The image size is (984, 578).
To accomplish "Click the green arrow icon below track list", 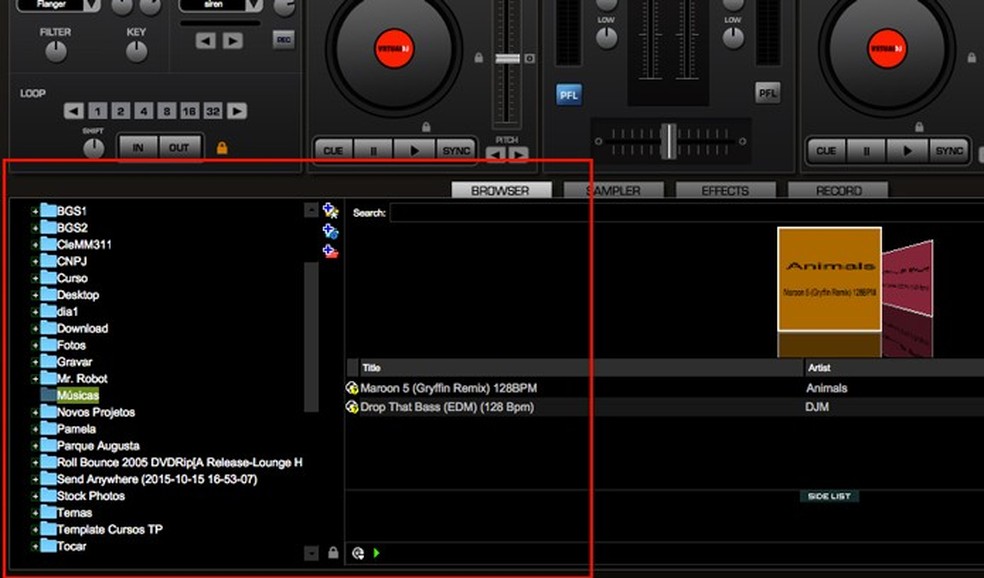I will (377, 552).
